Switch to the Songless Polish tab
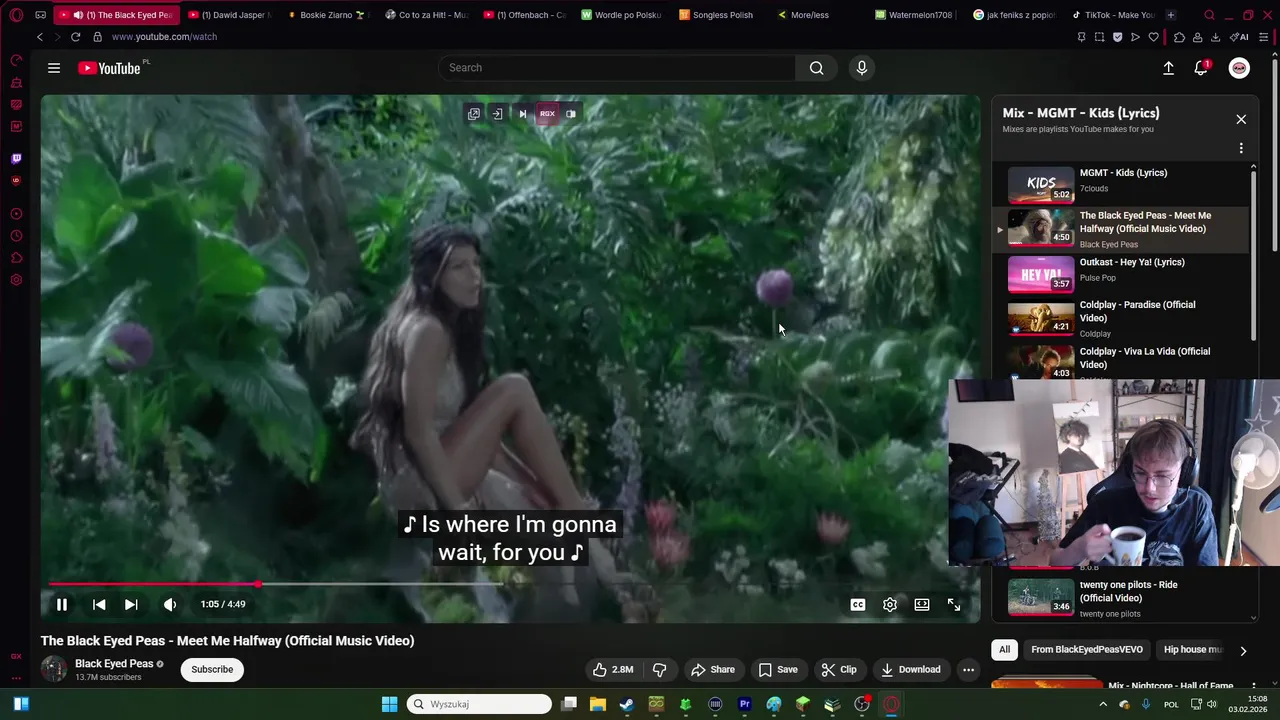1280x720 pixels. tap(719, 15)
